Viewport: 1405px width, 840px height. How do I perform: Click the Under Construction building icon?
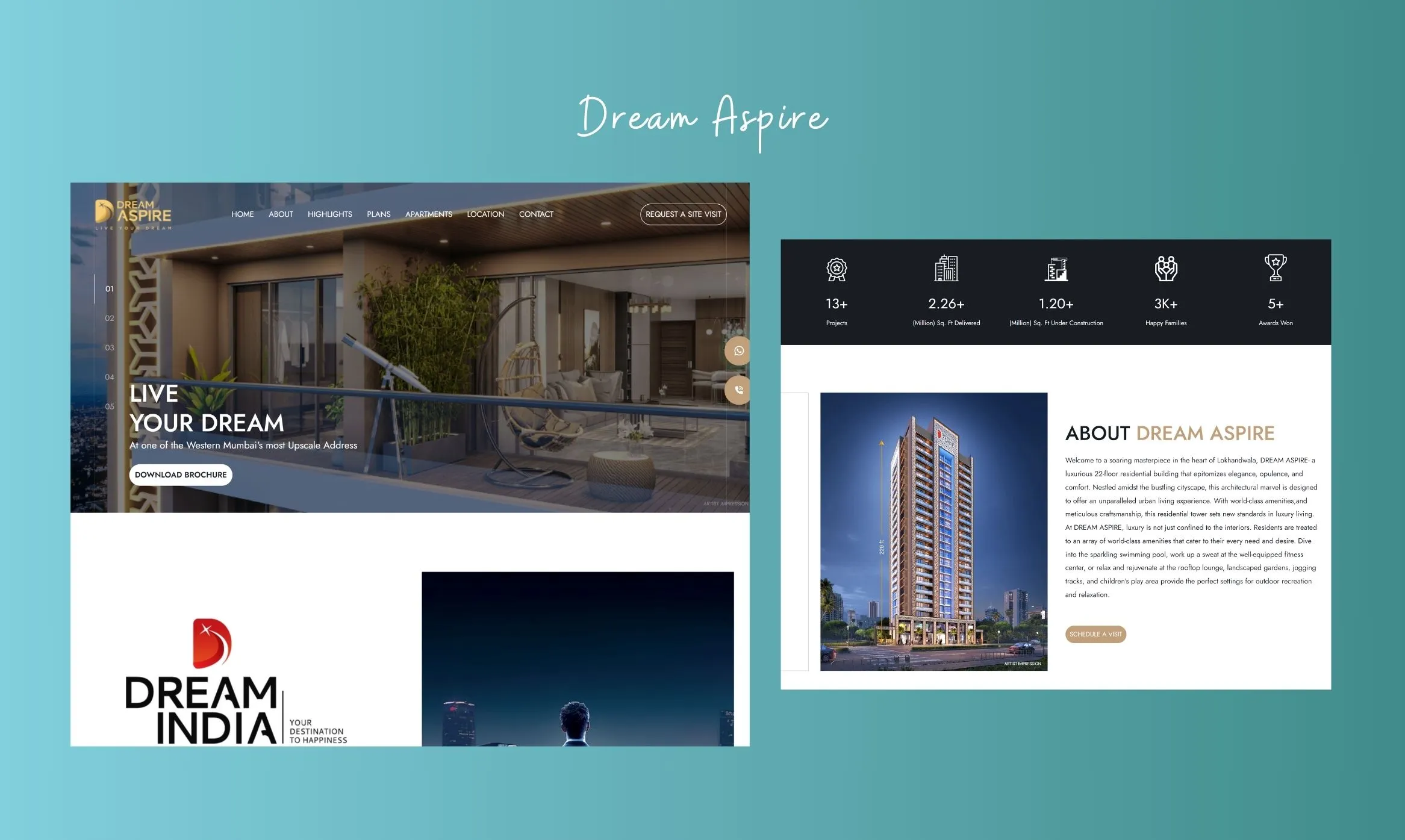pyautogui.click(x=1056, y=269)
